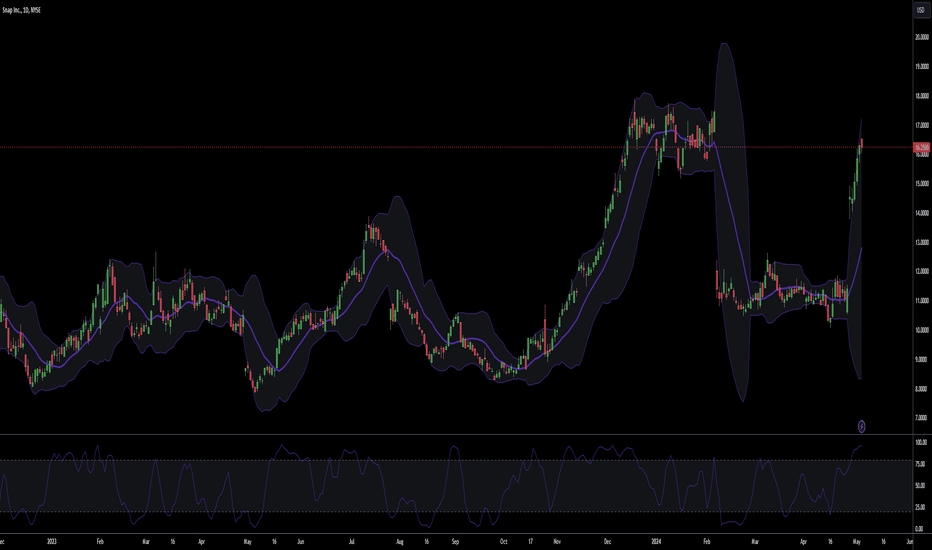The height and width of the screenshot is (550, 932).
Task: Click the 100.00 oscillator scale label
Action: [x=921, y=442]
